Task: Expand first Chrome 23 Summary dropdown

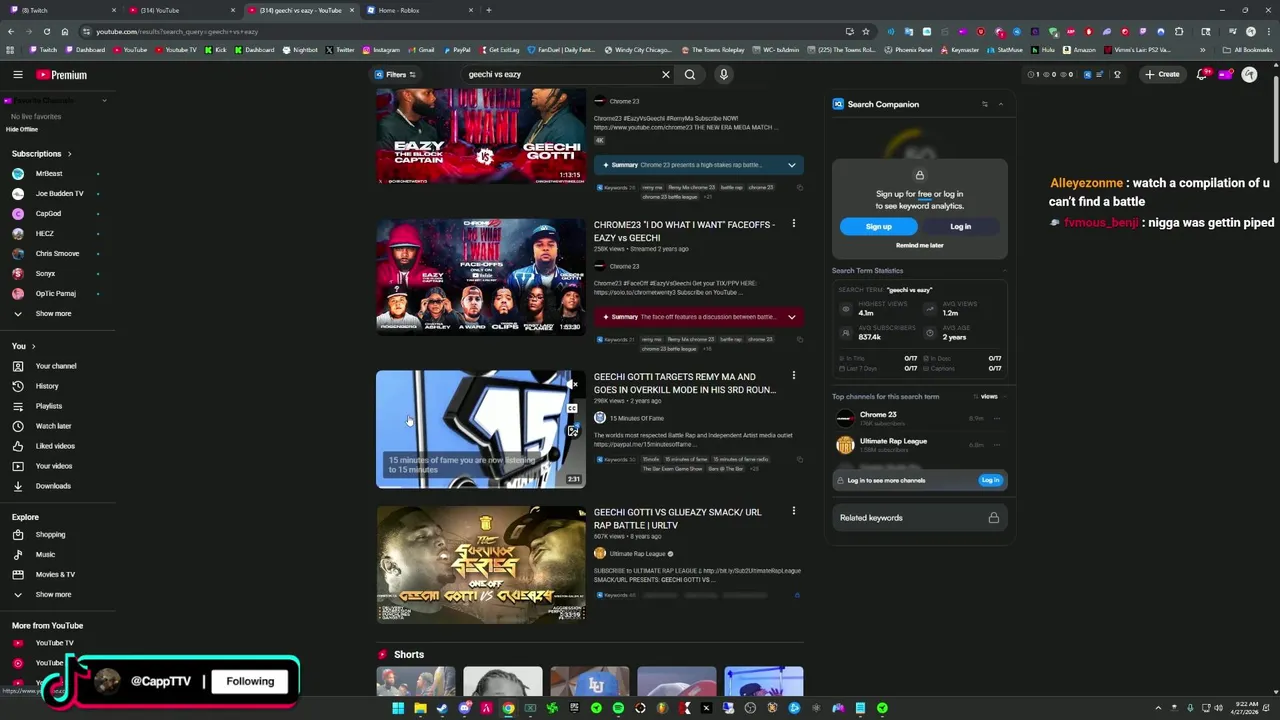Action: tap(791, 165)
